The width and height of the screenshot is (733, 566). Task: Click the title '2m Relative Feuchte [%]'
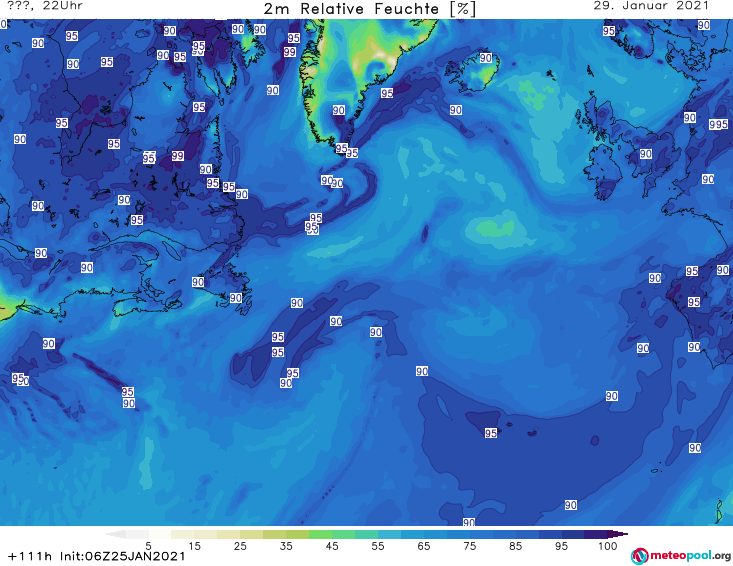369,9
